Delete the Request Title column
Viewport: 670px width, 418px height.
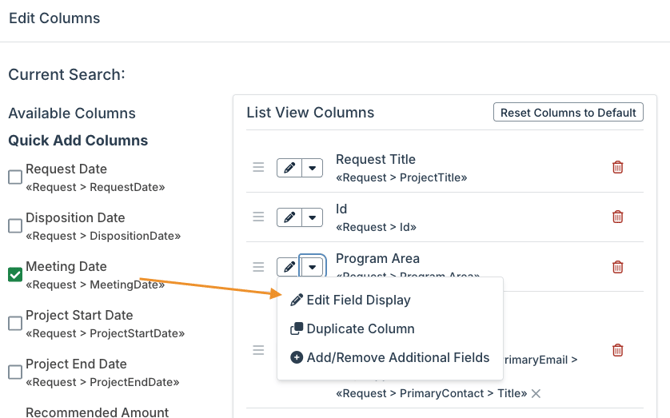[617, 168]
